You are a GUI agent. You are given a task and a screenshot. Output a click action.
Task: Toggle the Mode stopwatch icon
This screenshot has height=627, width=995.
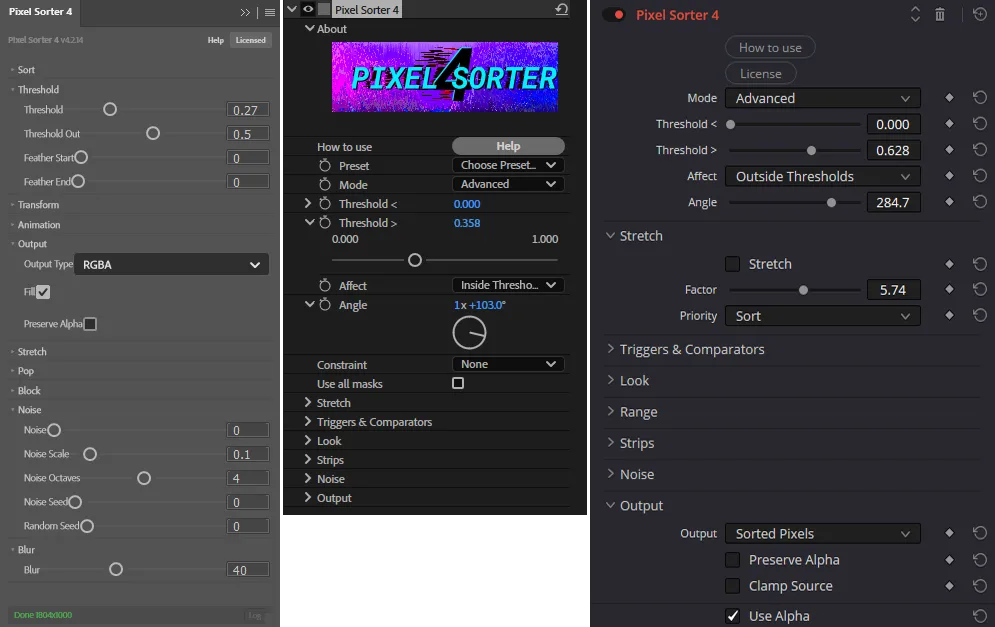click(325, 184)
